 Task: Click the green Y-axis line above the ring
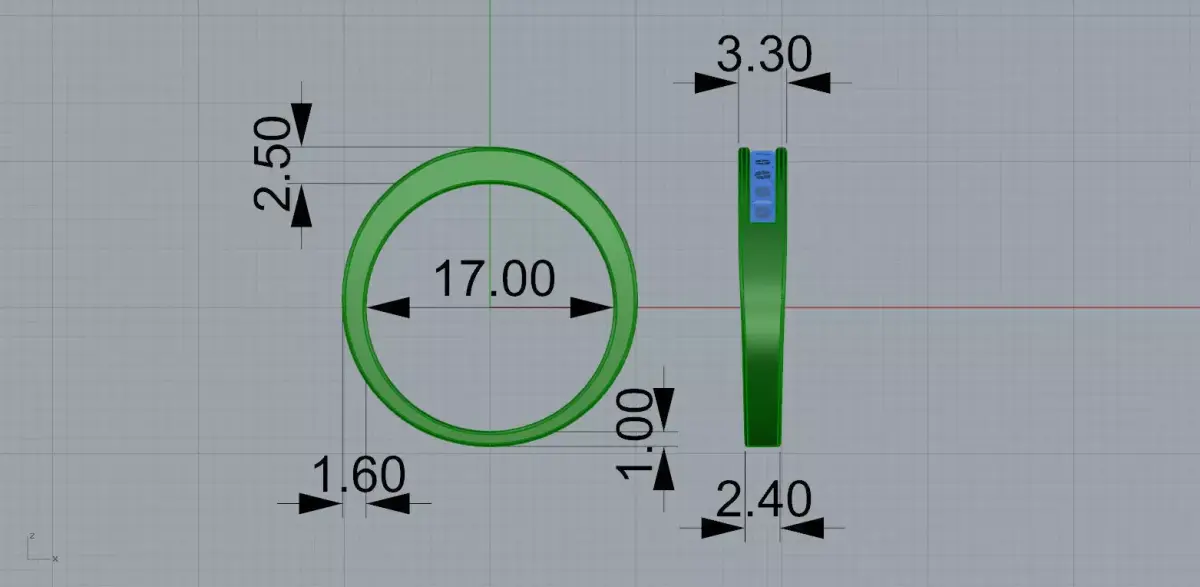tap(489, 72)
